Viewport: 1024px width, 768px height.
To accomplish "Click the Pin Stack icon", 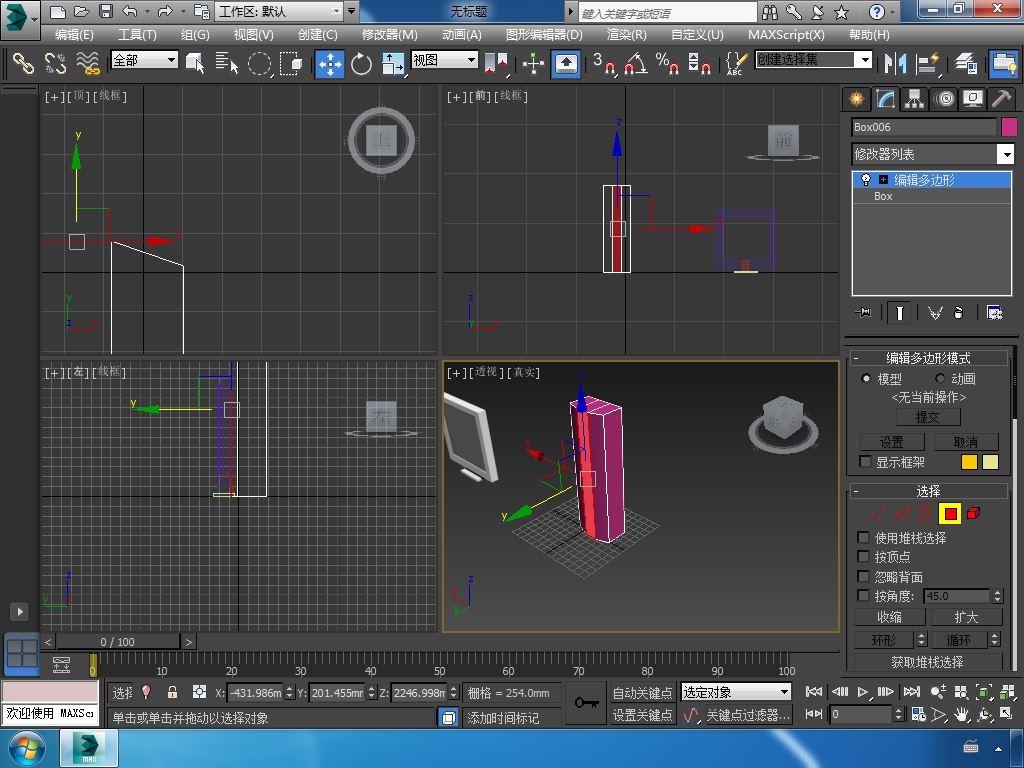I will pyautogui.click(x=863, y=313).
